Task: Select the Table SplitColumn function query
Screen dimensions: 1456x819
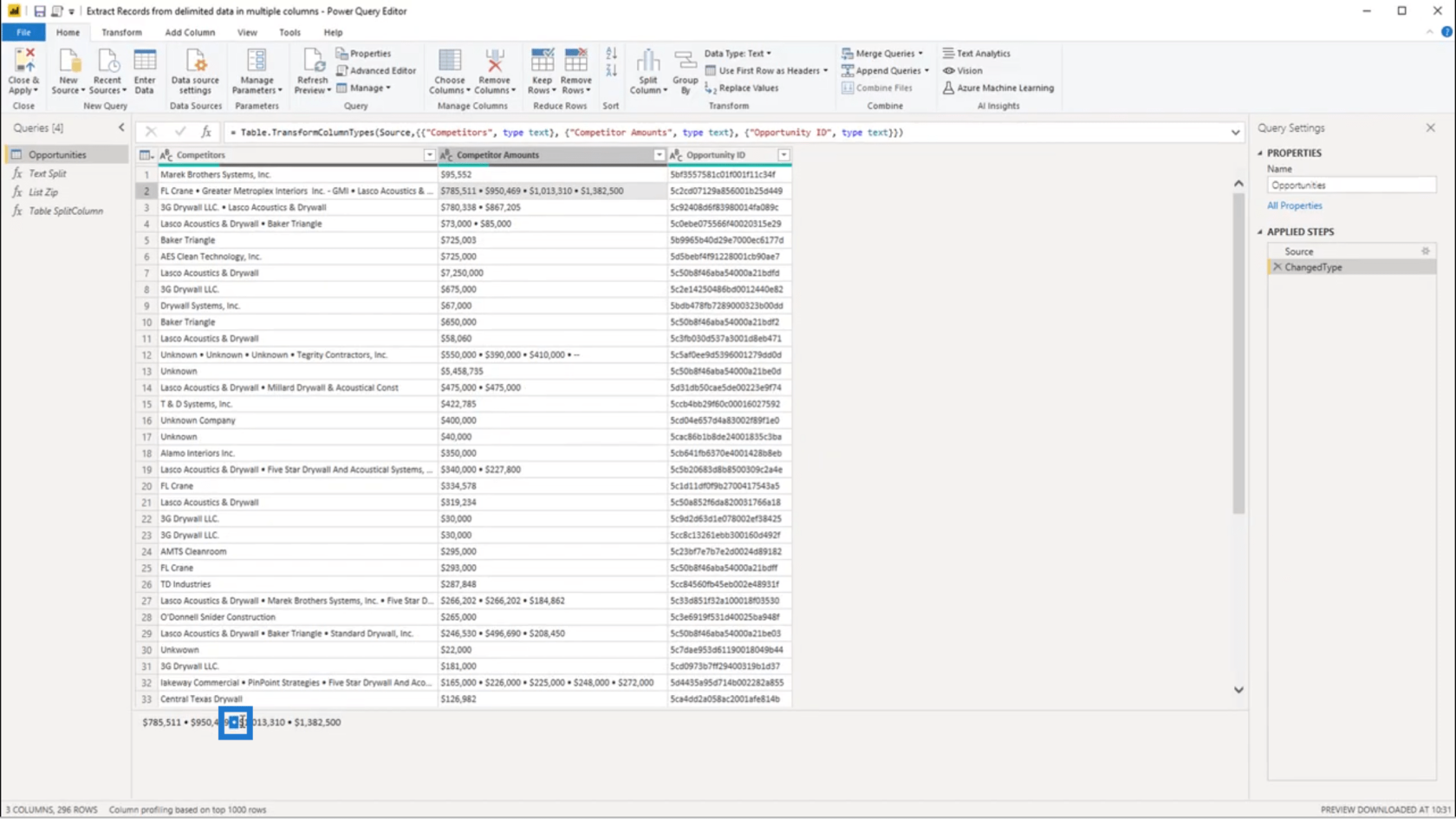Action: [x=67, y=211]
